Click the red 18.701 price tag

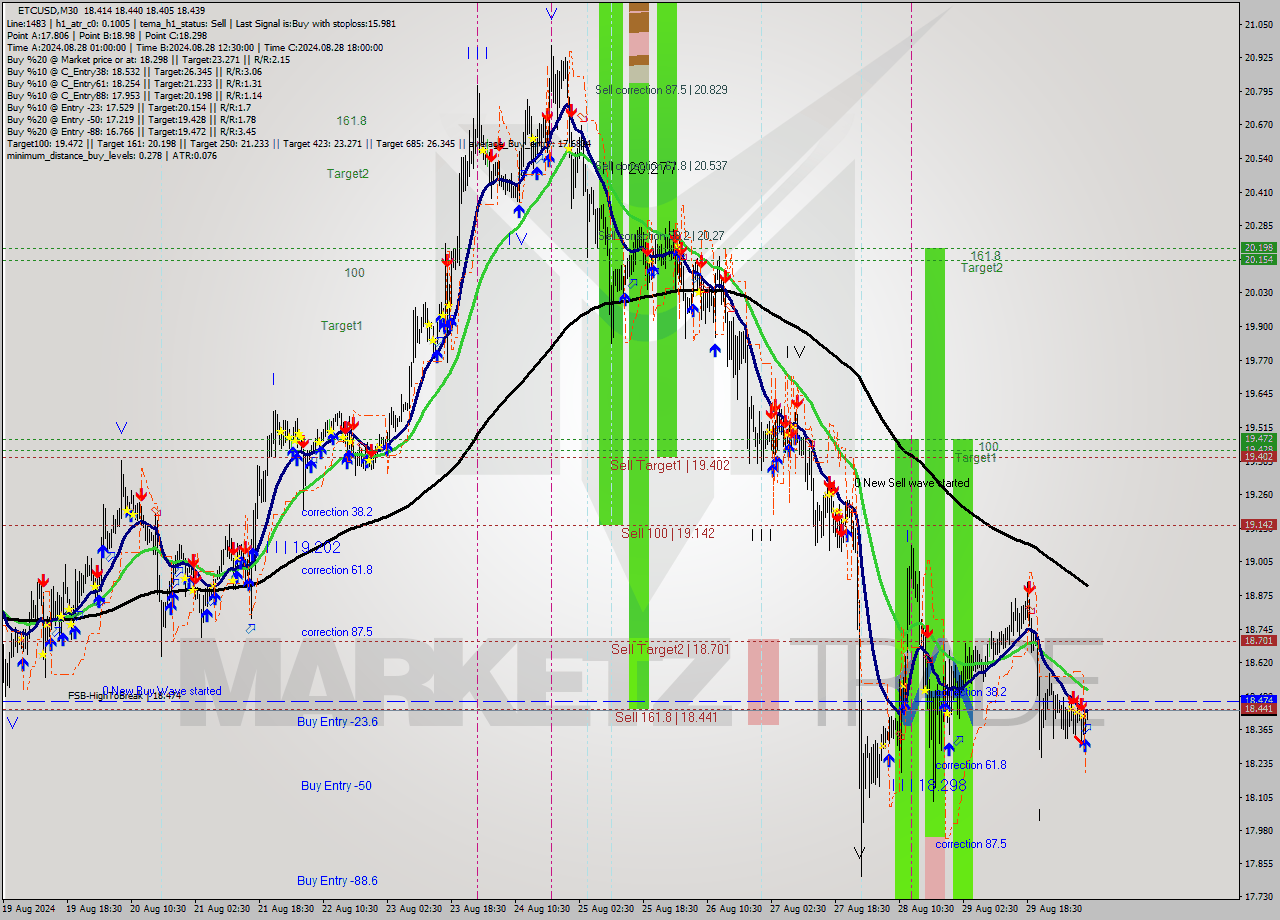(x=1258, y=640)
